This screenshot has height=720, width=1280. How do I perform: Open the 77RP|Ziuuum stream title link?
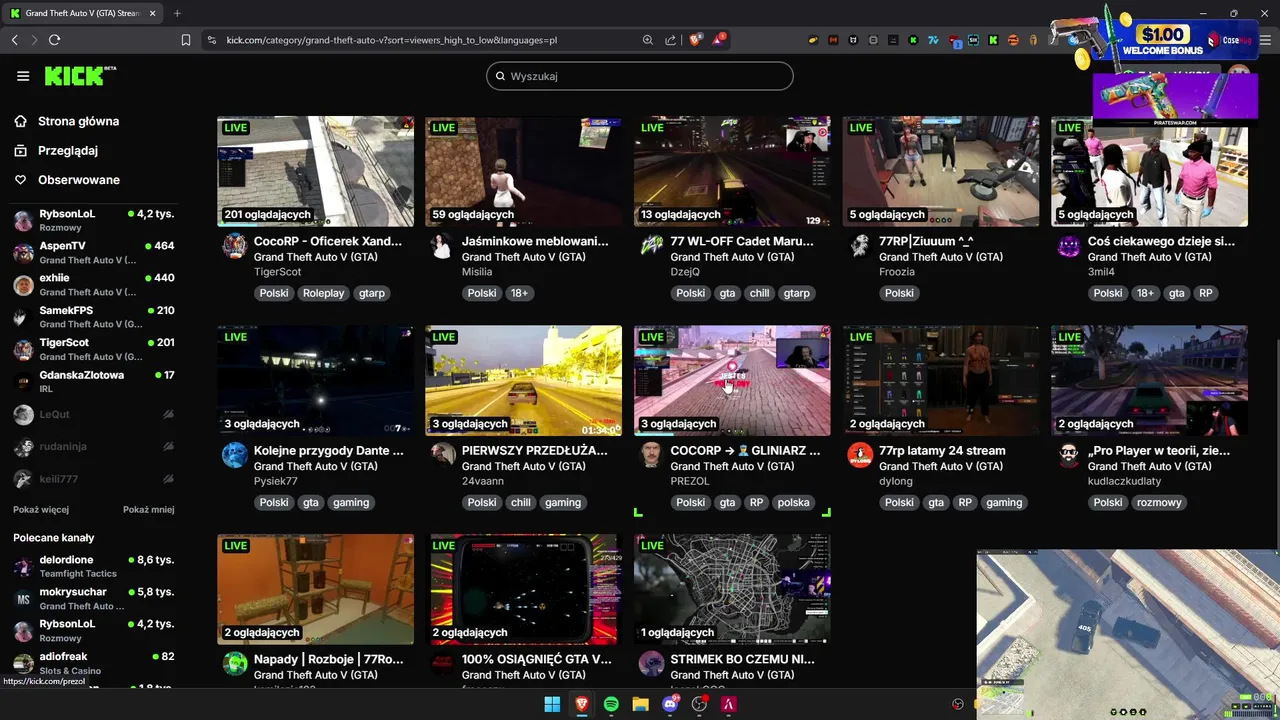pos(926,241)
